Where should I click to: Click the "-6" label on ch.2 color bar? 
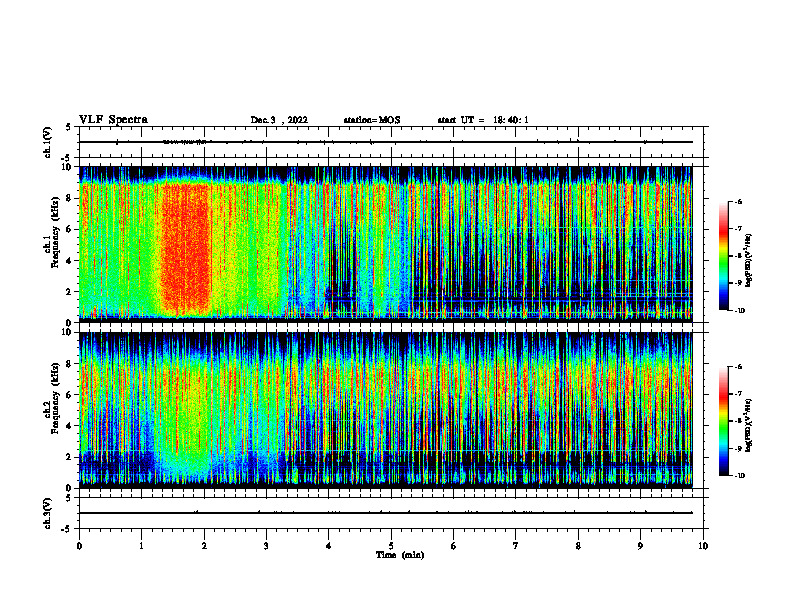[x=738, y=367]
